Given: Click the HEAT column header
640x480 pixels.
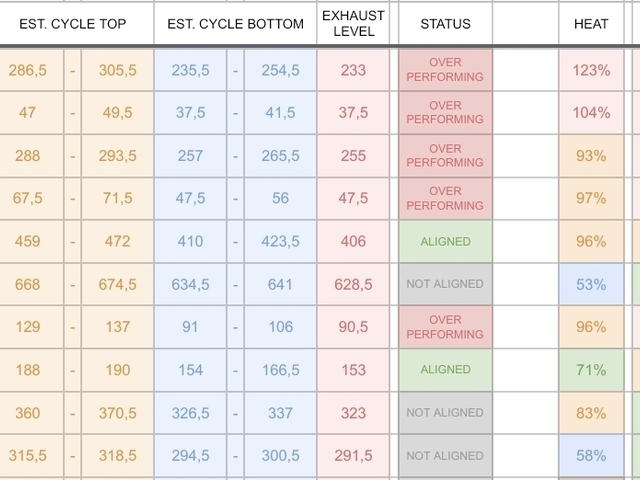Looking at the screenshot, I should click(592, 23).
